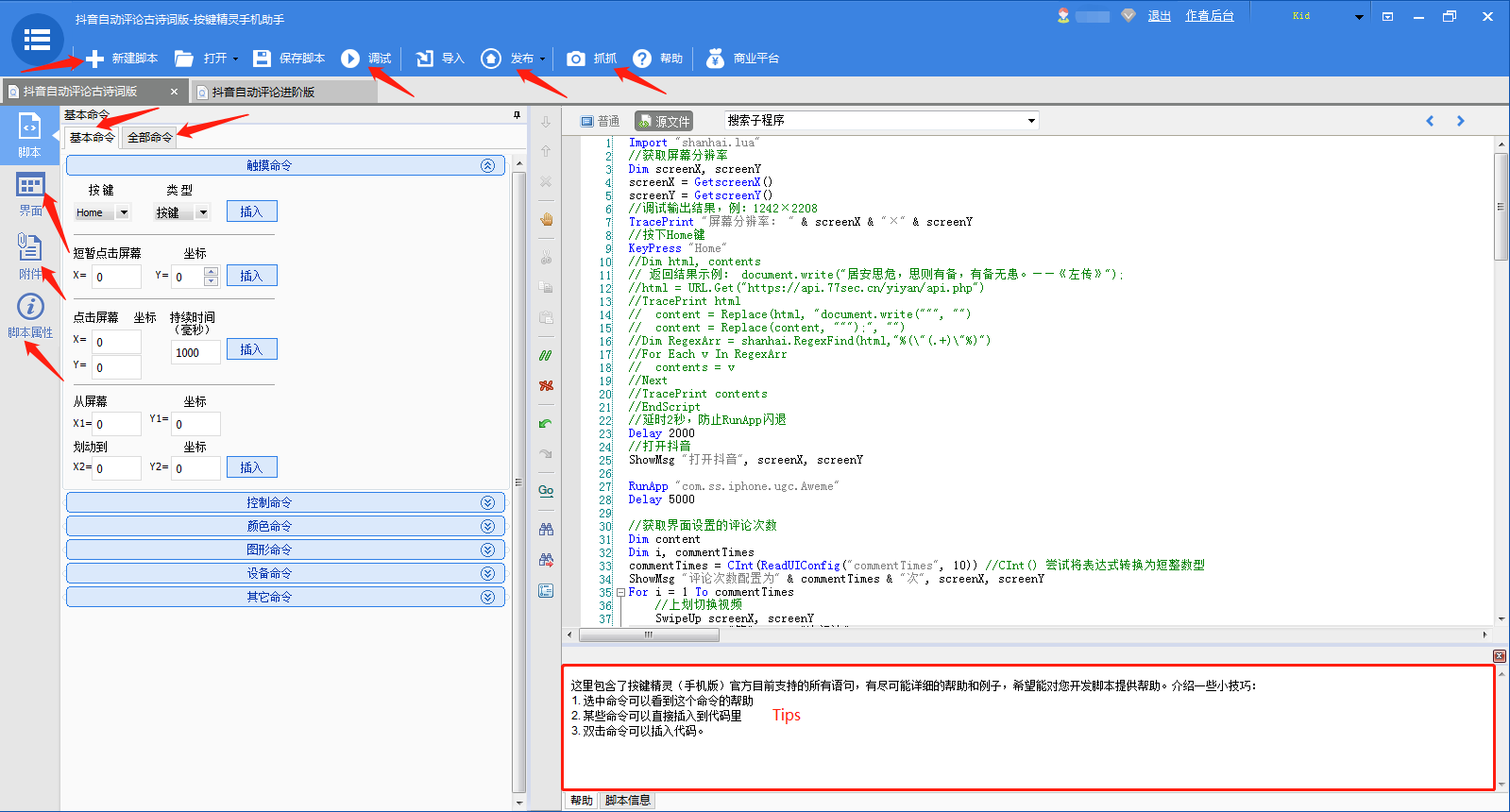Click the binoculars find icon in editor toolbar
Screen dimensions: 1510x812
point(546,529)
